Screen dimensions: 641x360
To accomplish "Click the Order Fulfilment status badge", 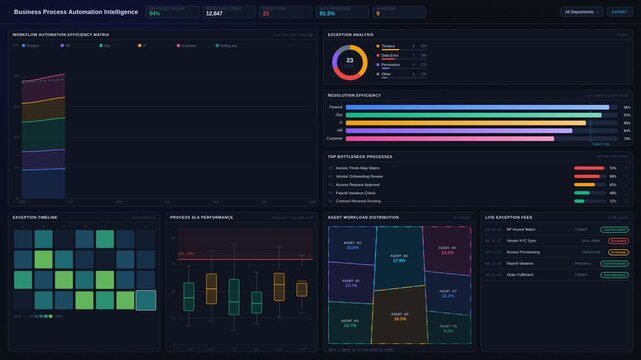I will pyautogui.click(x=614, y=275).
